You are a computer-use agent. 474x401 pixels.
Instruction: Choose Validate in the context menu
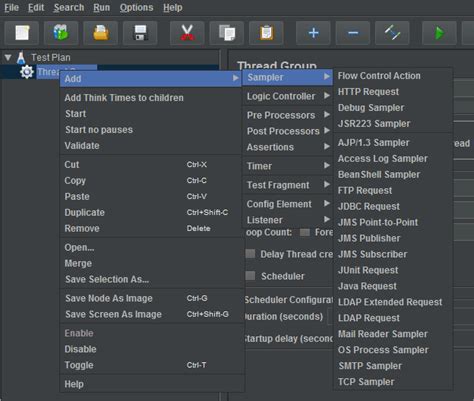[x=82, y=146]
